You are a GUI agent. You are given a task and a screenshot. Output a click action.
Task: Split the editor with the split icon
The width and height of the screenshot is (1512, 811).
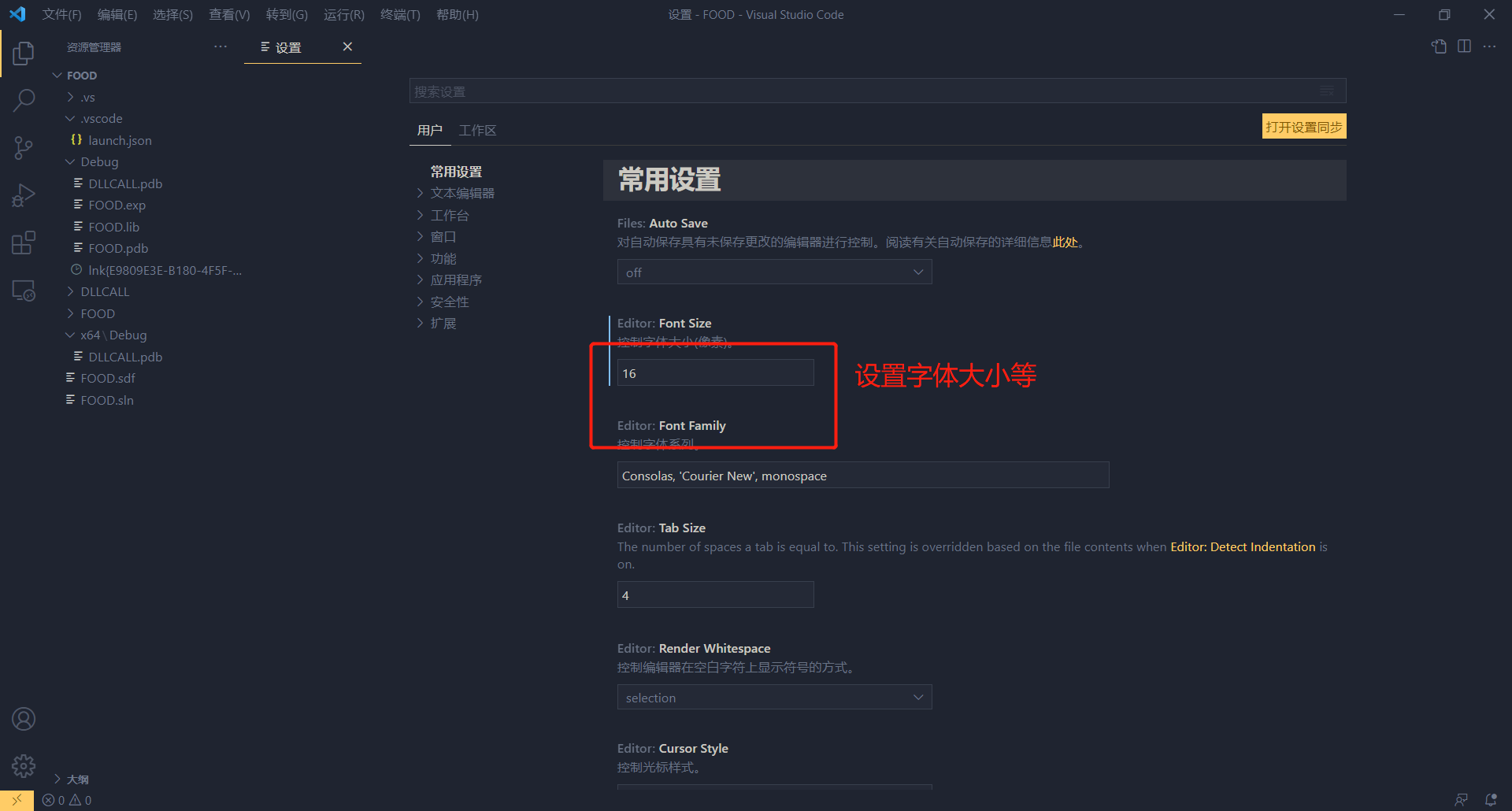click(1465, 46)
